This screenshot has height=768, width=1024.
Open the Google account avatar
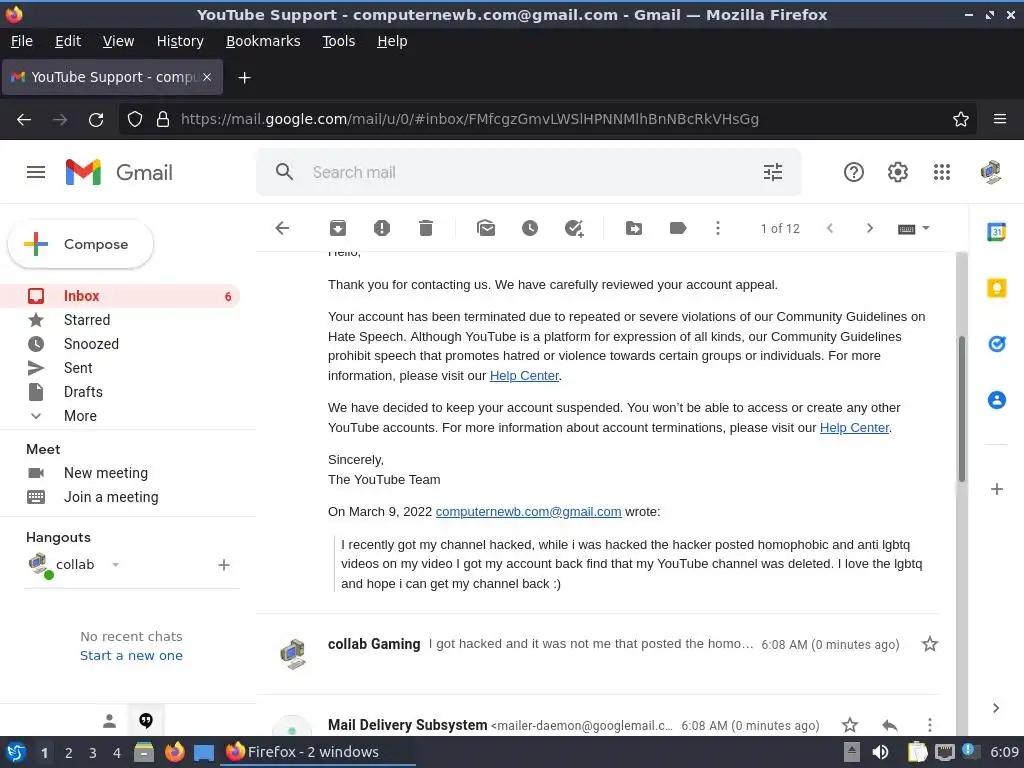pyautogui.click(x=991, y=172)
